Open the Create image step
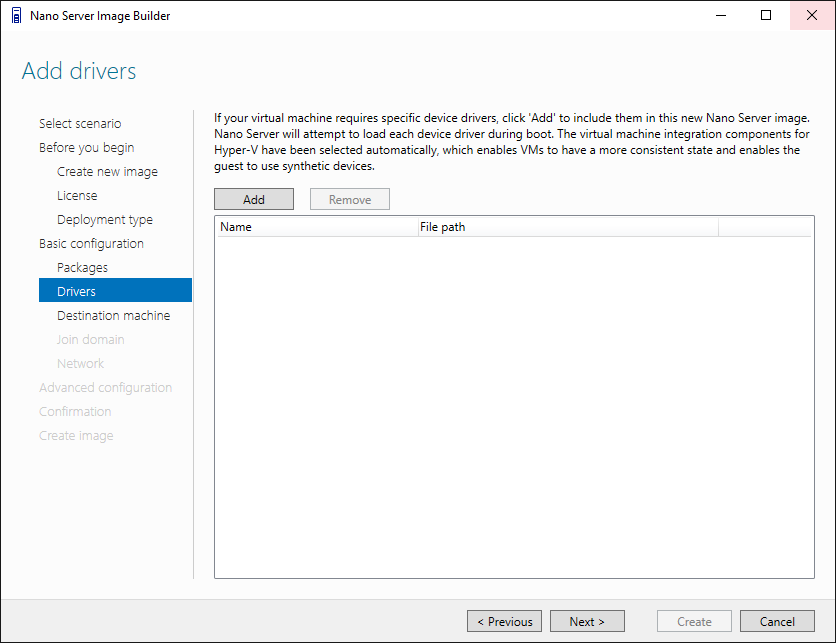Viewport: 836px width, 643px height. [x=76, y=436]
